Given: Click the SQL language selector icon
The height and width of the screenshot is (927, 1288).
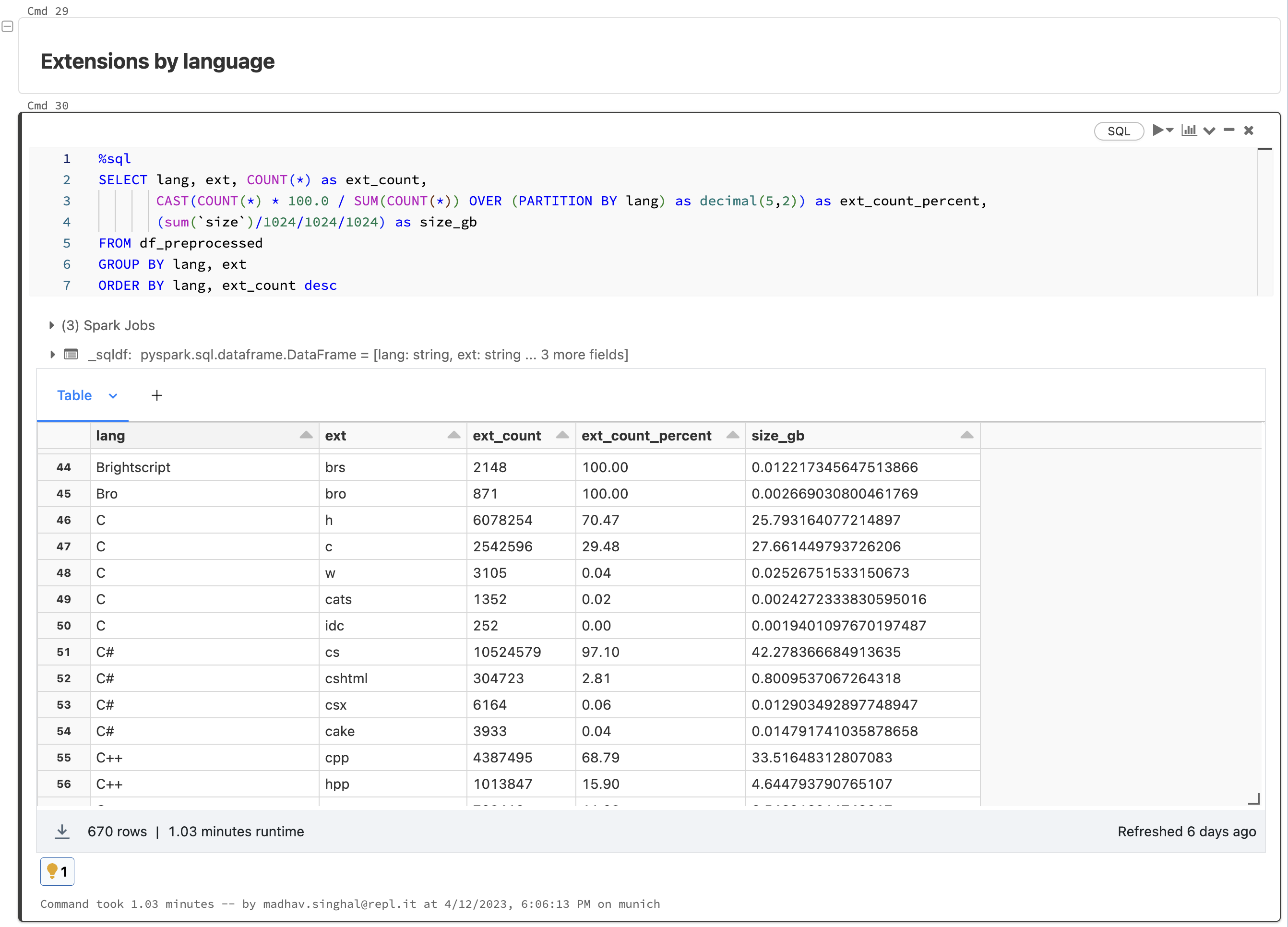Looking at the screenshot, I should 1117,130.
